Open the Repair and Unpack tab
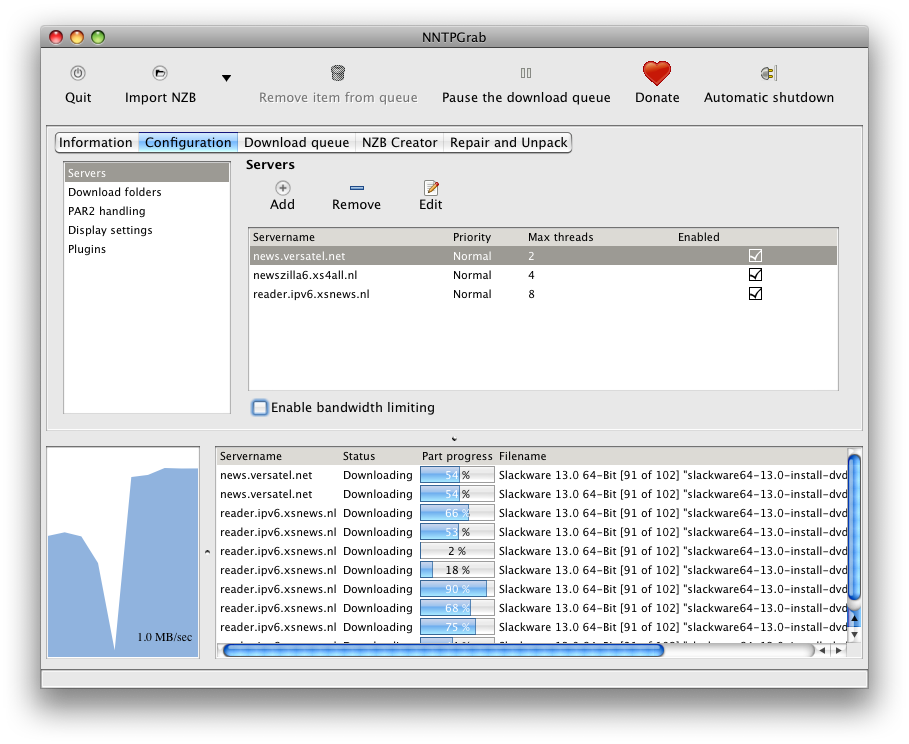The image size is (909, 744). pyautogui.click(x=508, y=143)
